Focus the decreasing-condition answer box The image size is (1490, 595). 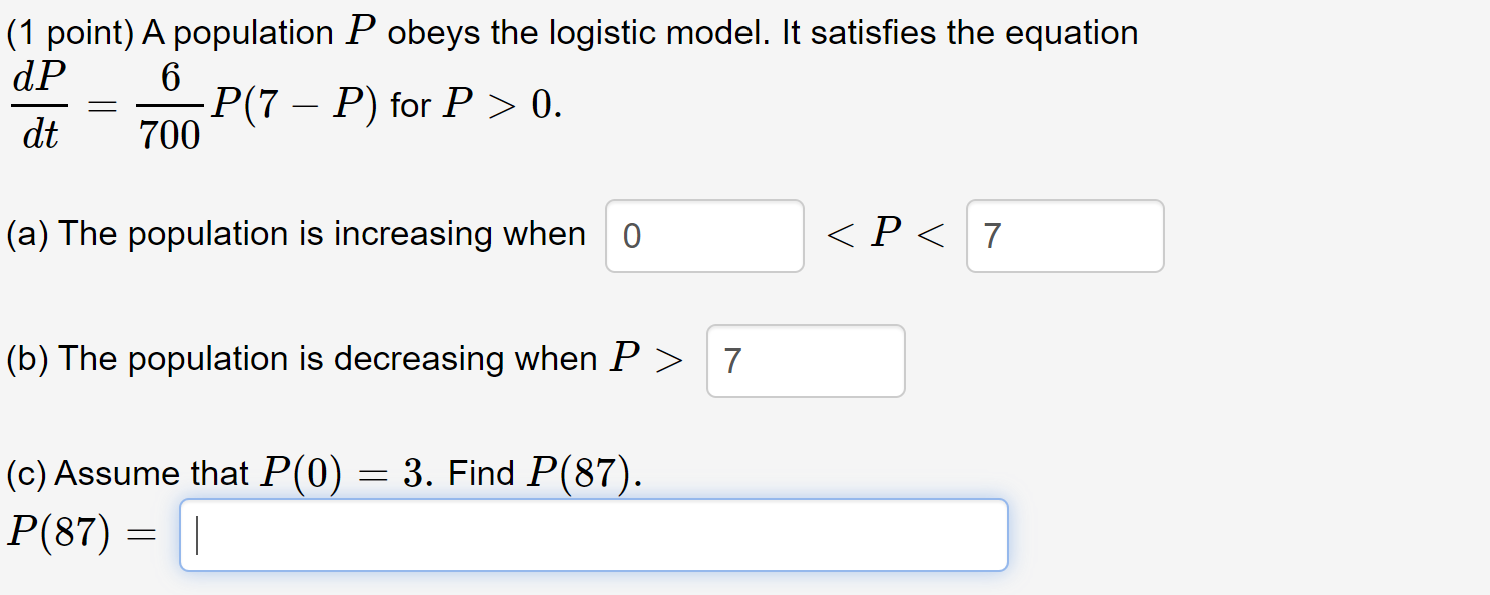[x=804, y=361]
